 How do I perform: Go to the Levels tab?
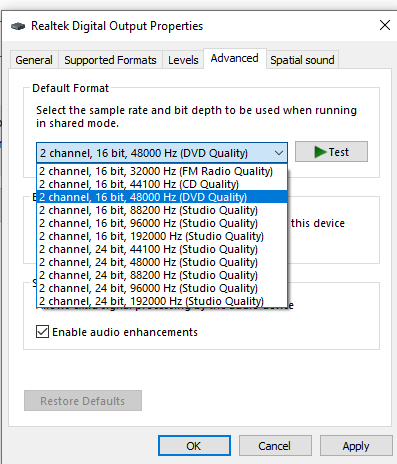coord(183,60)
